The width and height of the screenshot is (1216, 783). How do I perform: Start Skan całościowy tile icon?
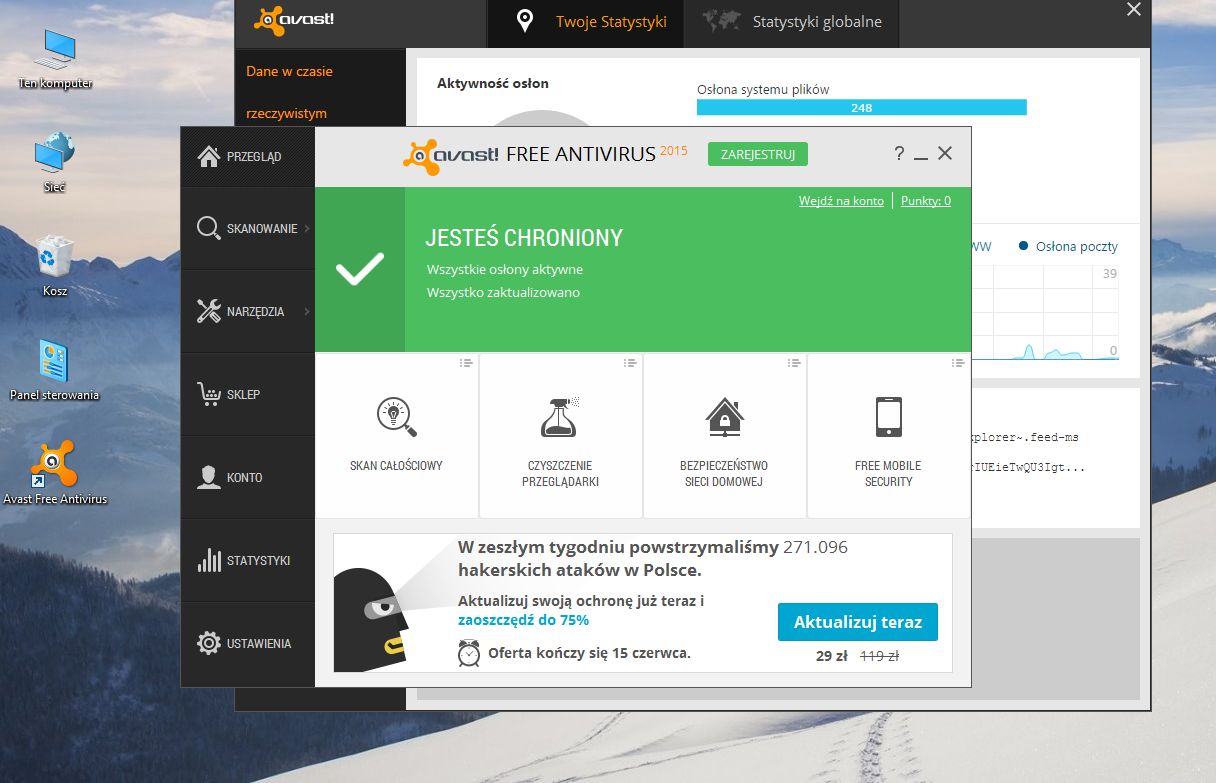point(396,417)
